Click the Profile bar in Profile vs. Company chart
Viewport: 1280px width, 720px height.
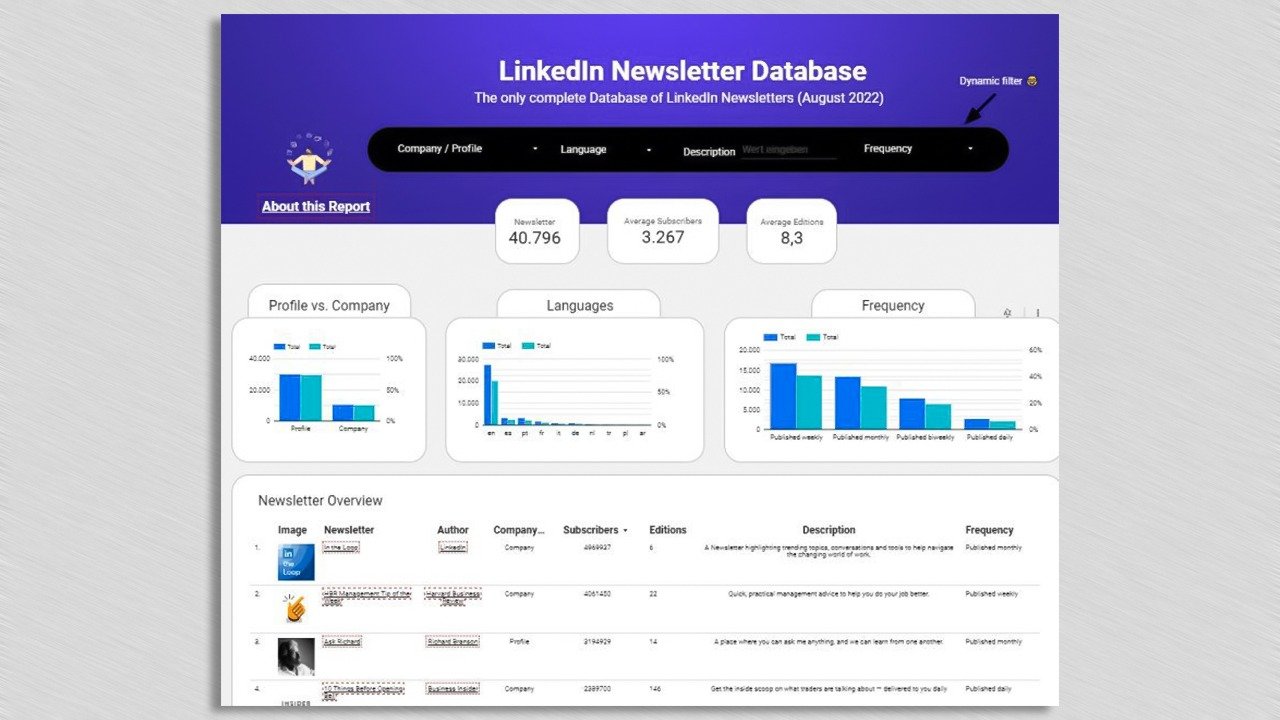pos(300,397)
